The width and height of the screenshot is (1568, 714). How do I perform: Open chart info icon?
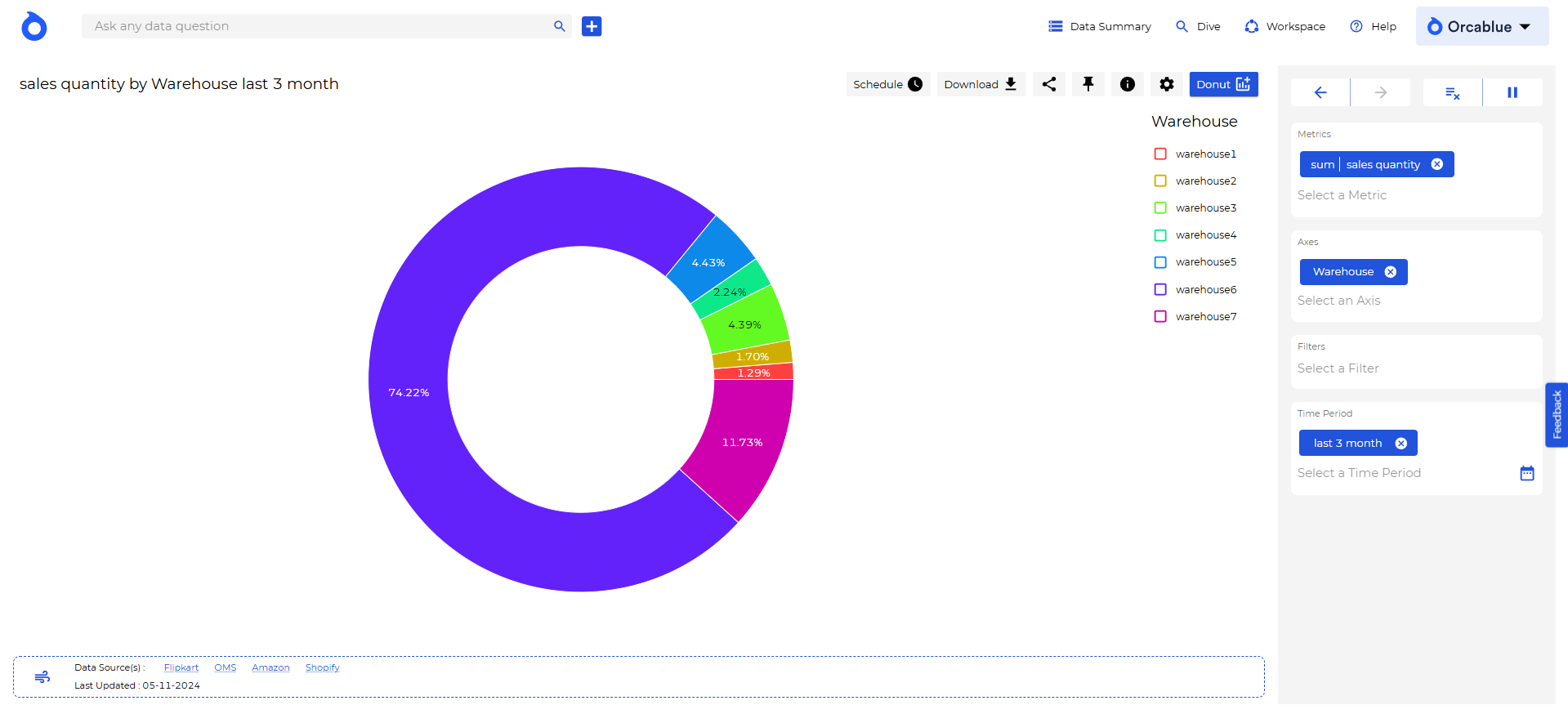click(x=1128, y=84)
